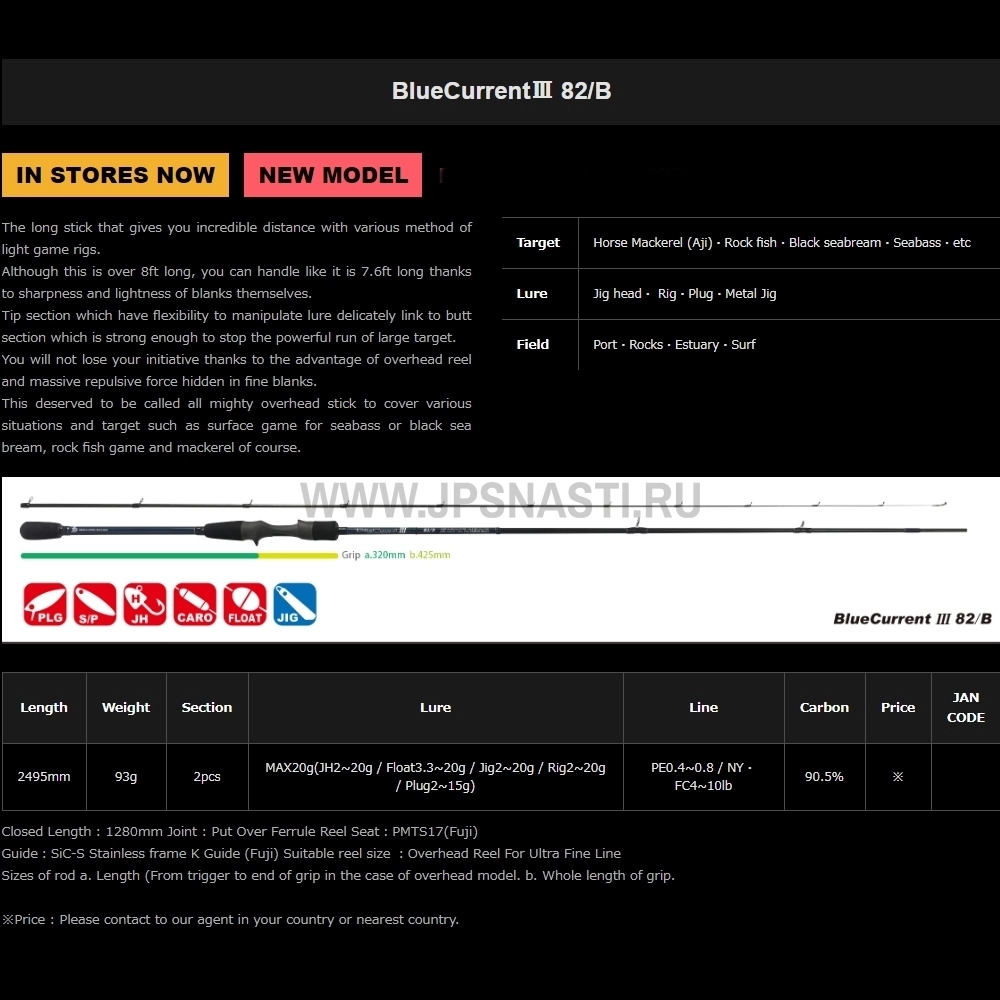
Task: Click the Lure row label in specs
Action: click(532, 293)
